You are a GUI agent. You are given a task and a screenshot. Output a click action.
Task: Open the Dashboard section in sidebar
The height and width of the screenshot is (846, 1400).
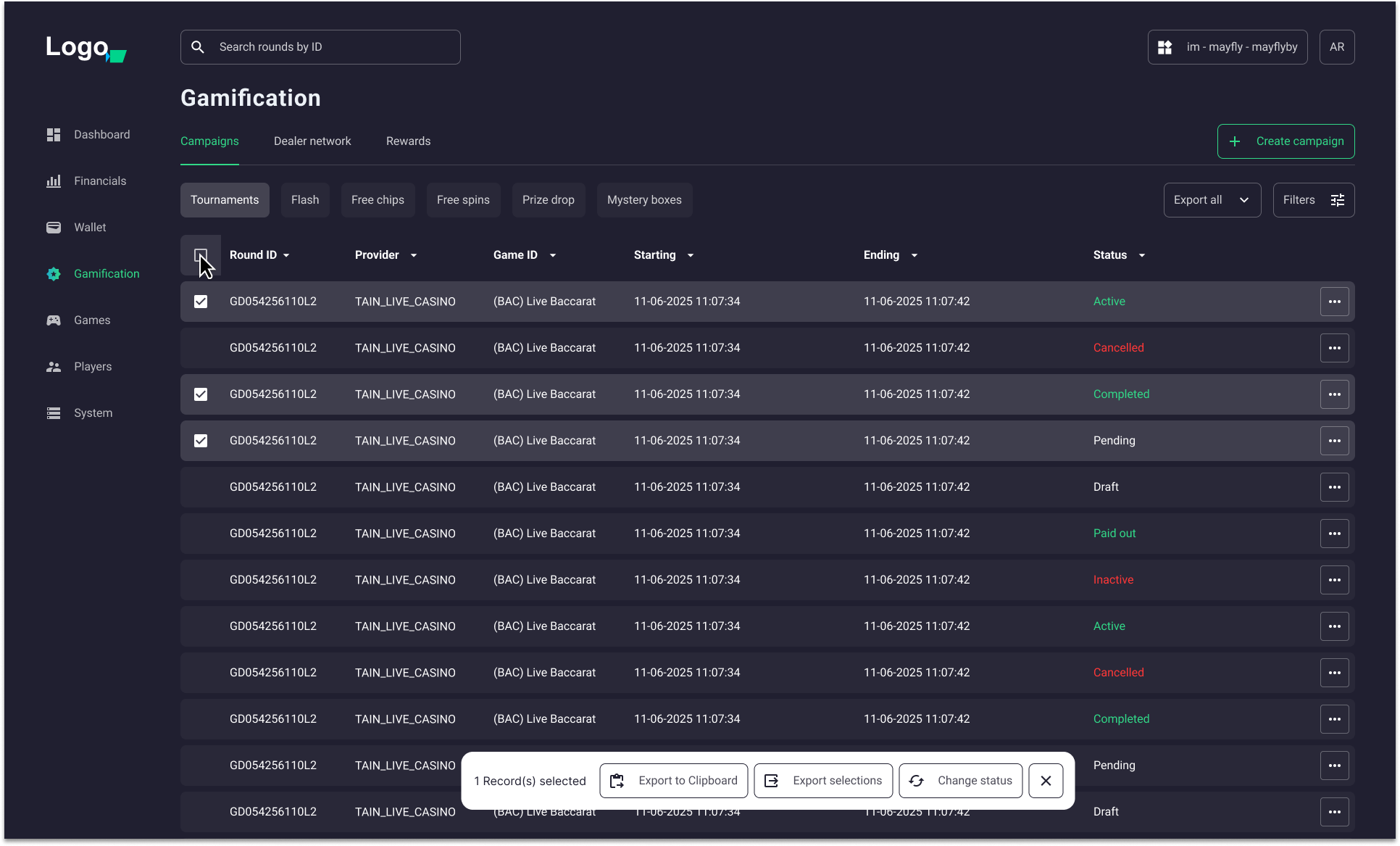54,134
